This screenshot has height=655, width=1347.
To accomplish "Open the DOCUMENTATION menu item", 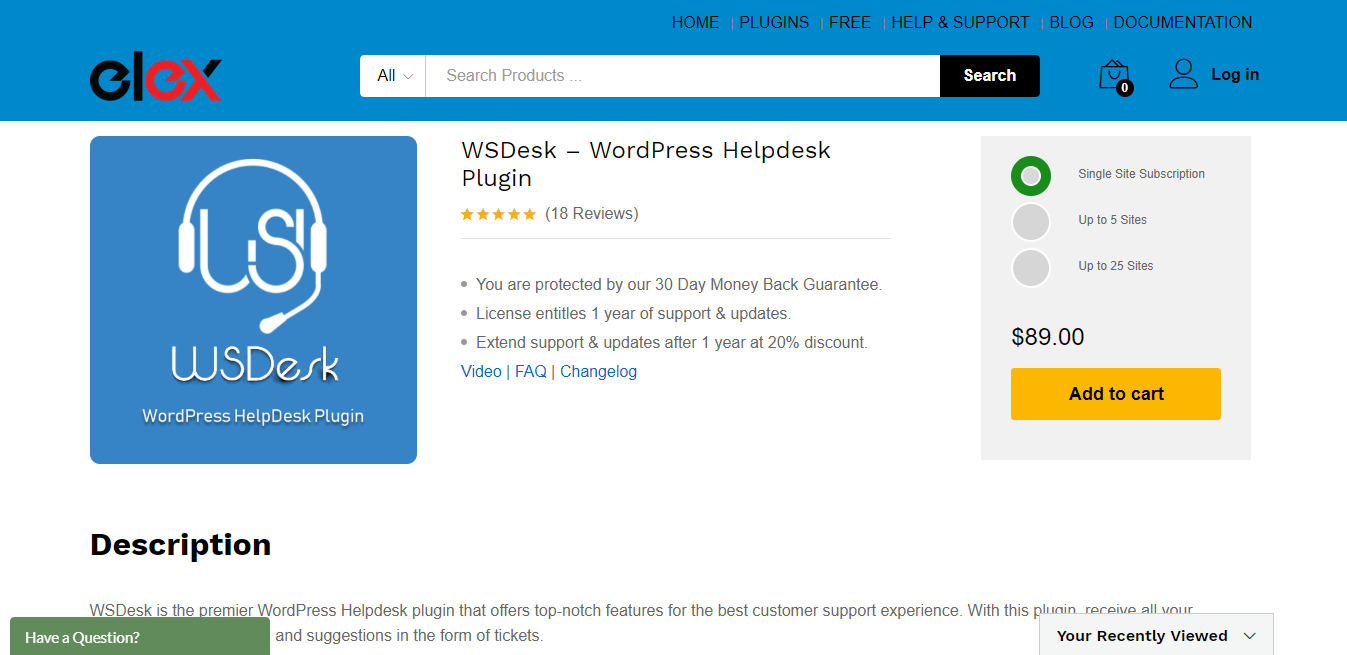I will pyautogui.click(x=1183, y=22).
